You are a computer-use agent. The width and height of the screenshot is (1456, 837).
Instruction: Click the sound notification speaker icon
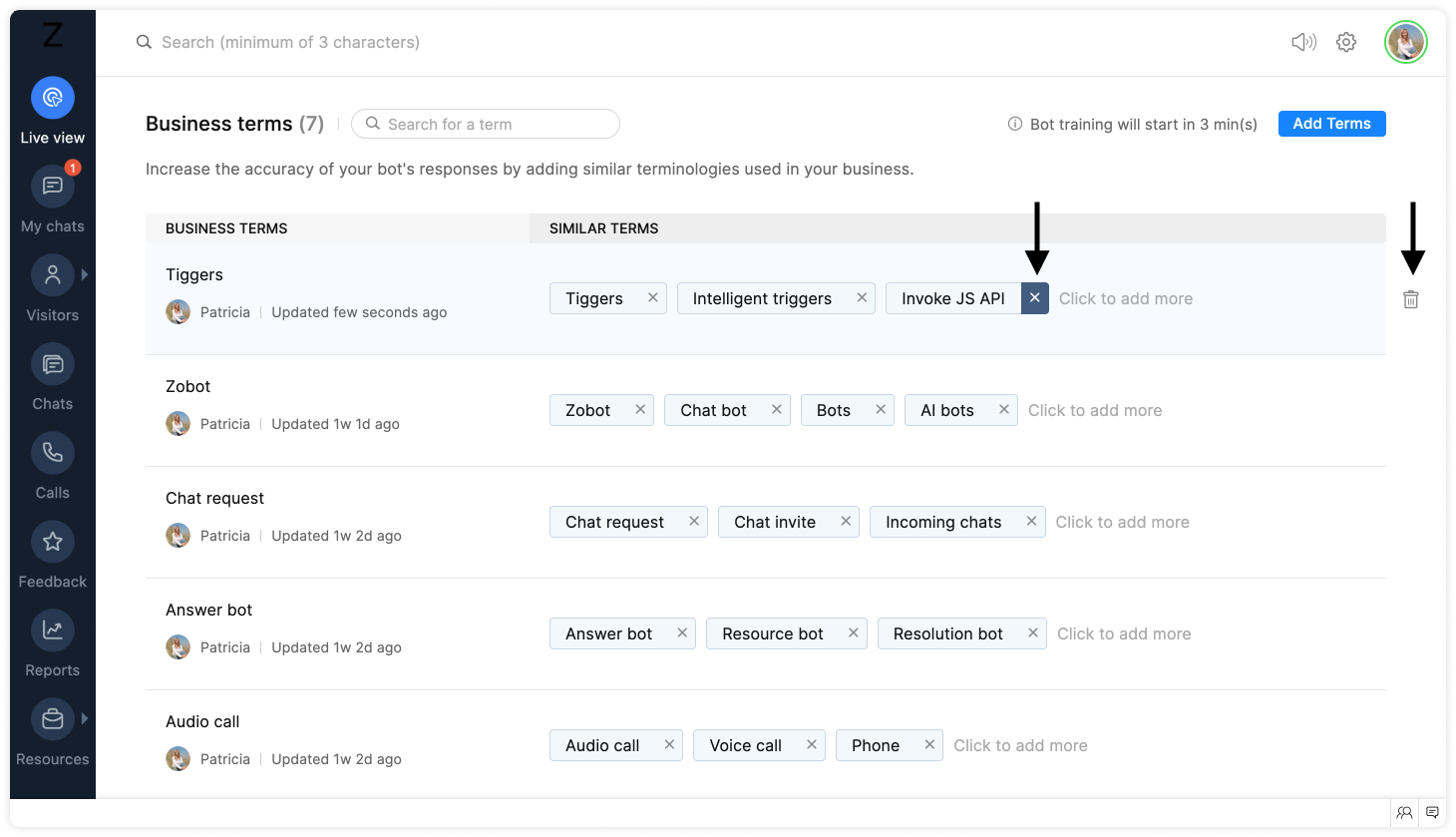tap(1303, 42)
